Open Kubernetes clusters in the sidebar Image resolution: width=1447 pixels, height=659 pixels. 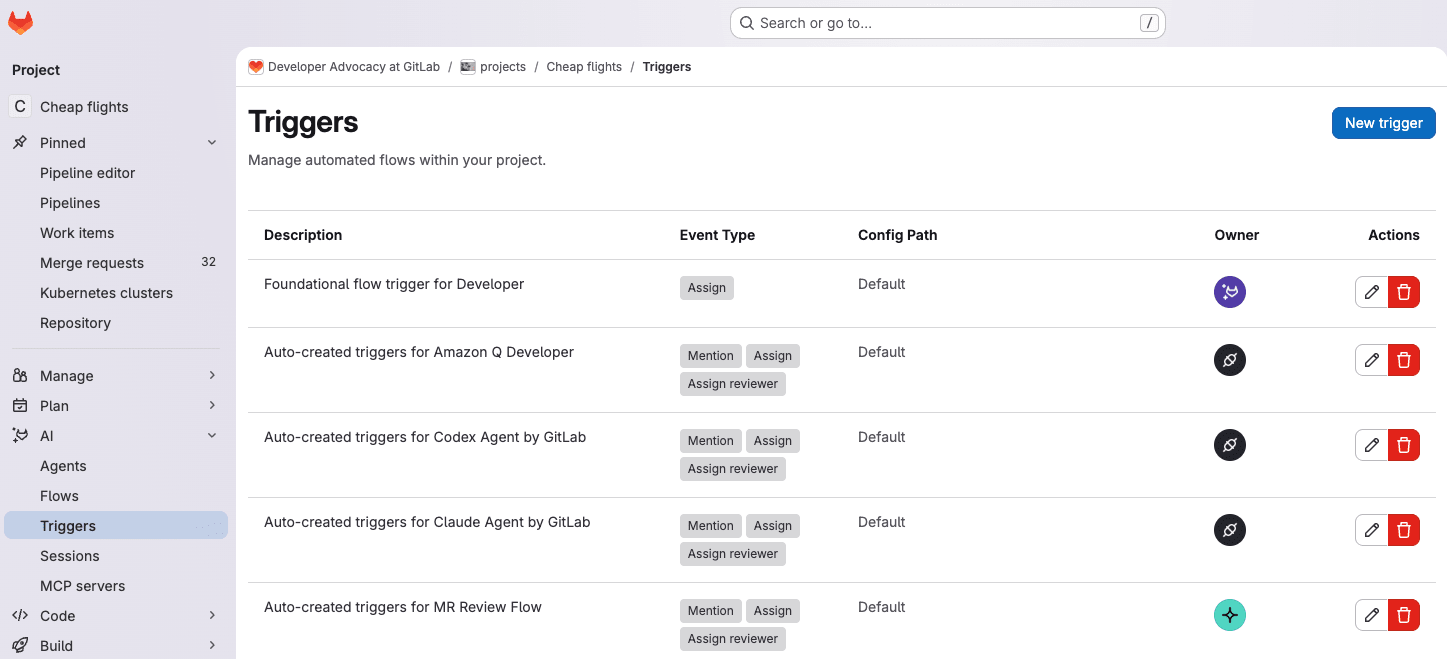pyautogui.click(x=116, y=293)
